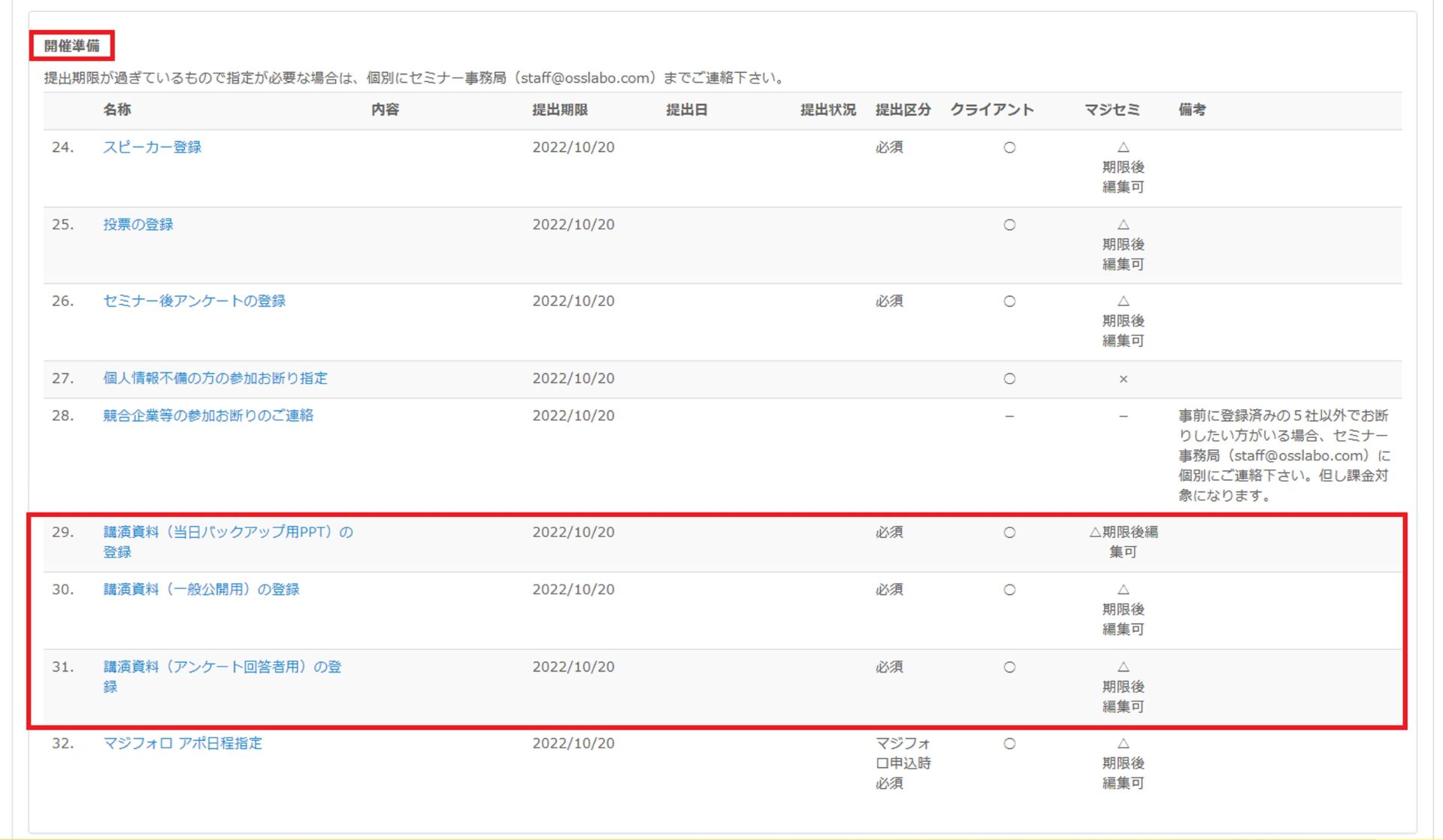Open the 投票の登録 link

coord(138,225)
